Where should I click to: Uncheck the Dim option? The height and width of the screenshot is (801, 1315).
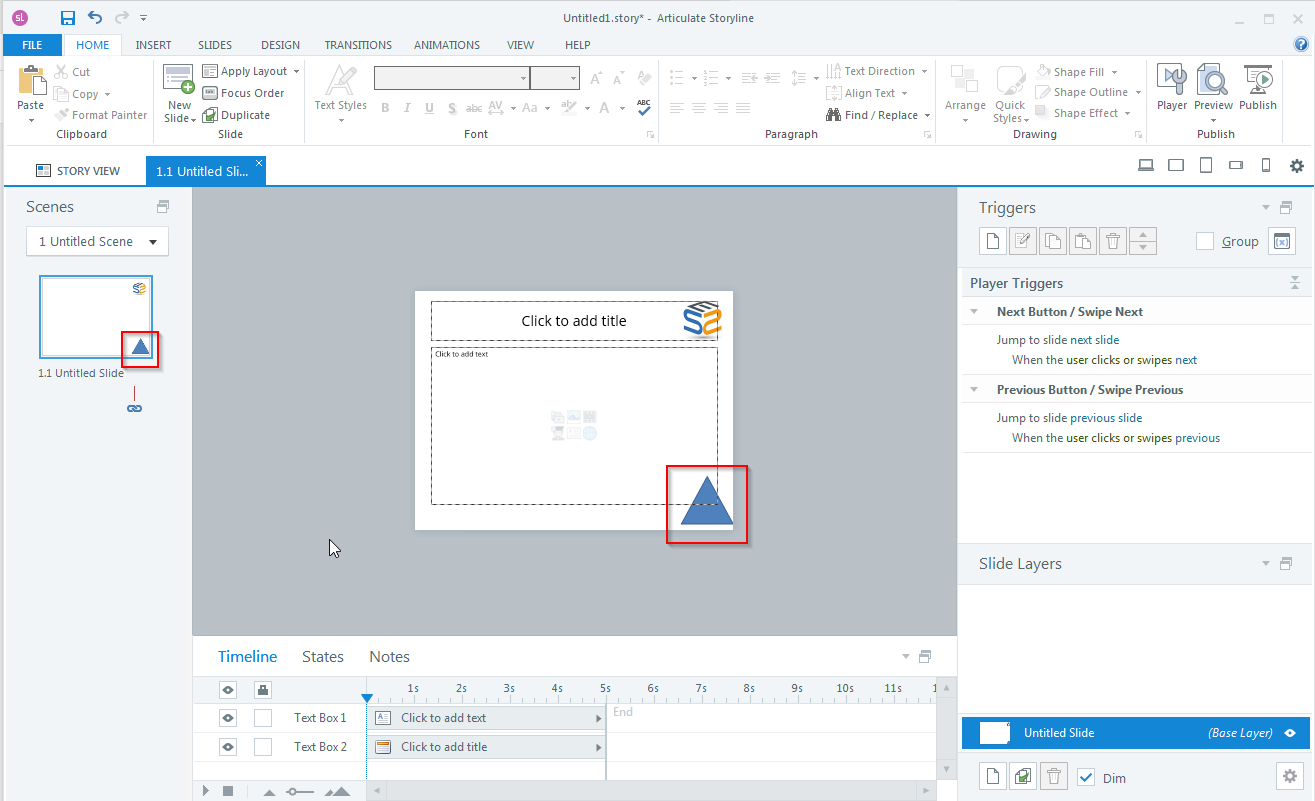tap(1086, 777)
